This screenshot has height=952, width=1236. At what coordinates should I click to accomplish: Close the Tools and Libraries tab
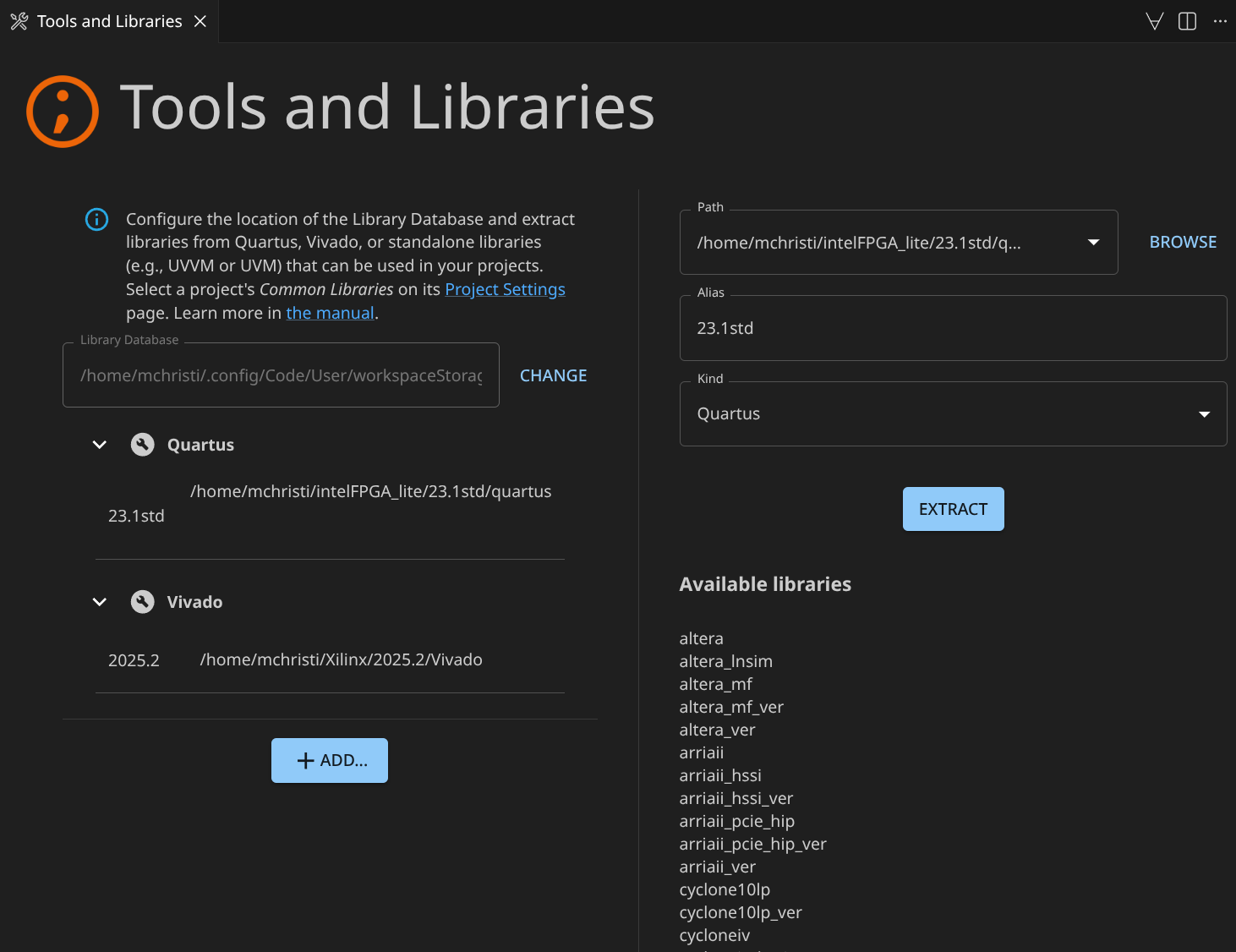[x=200, y=21]
